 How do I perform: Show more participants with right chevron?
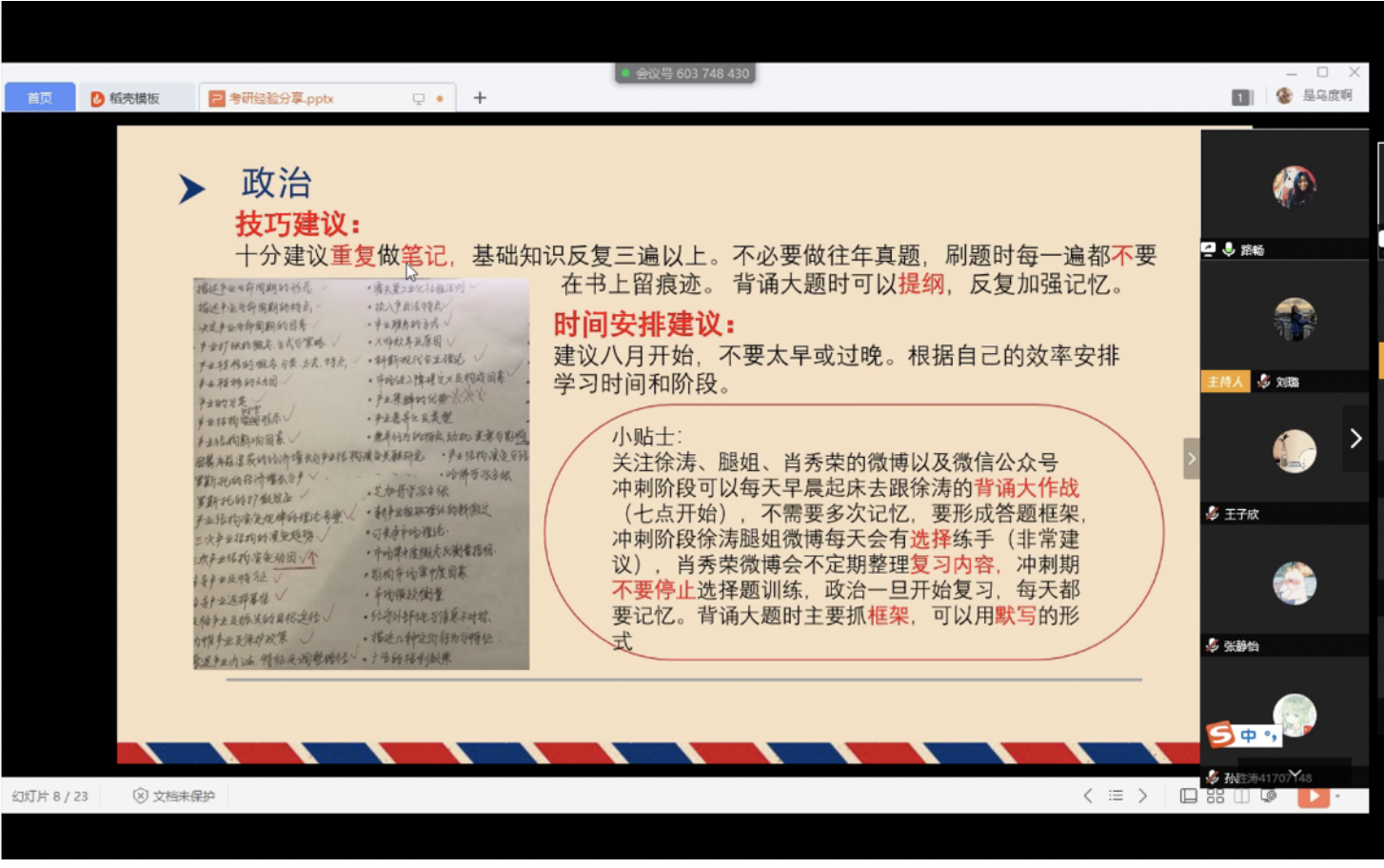[x=1355, y=439]
